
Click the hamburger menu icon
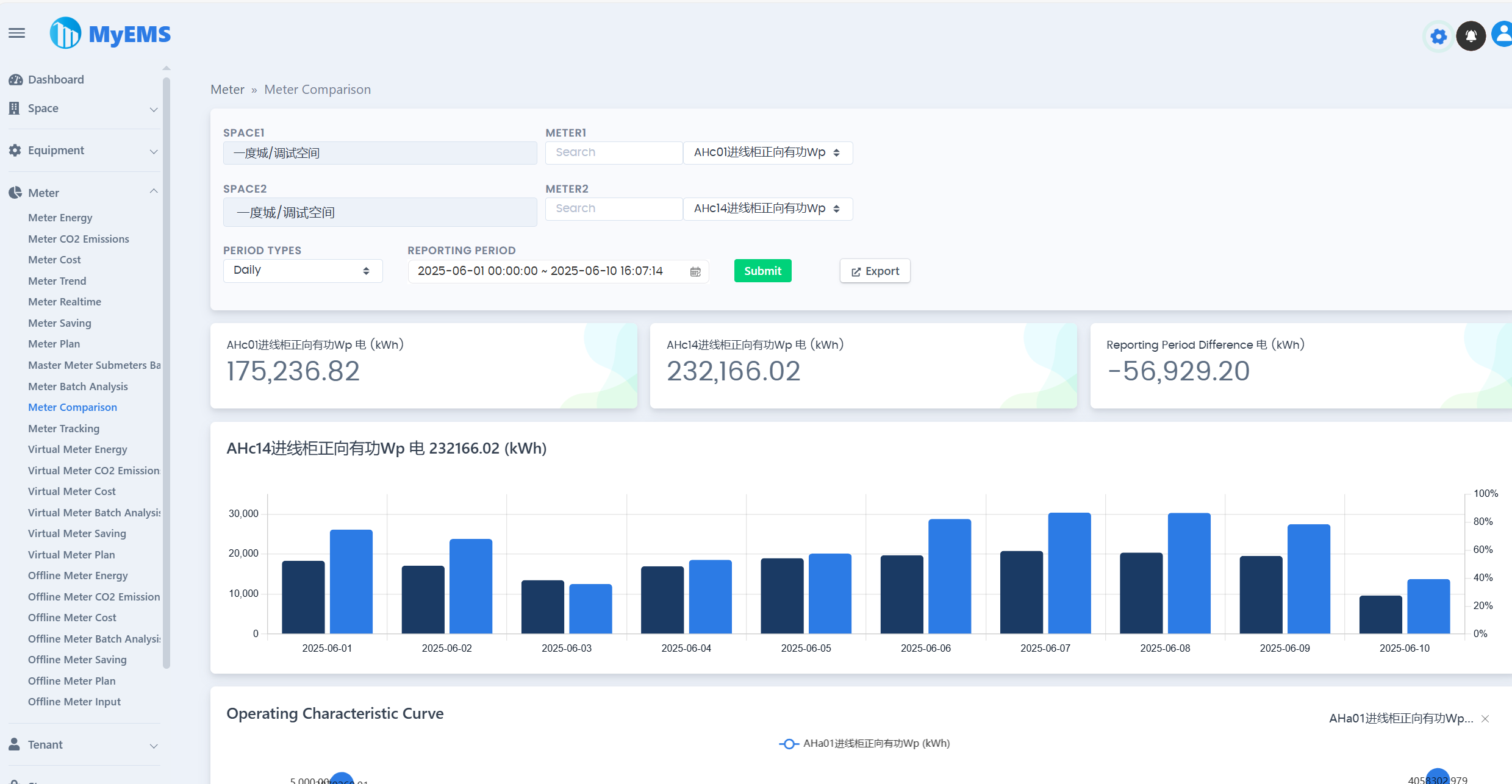pyautogui.click(x=17, y=33)
